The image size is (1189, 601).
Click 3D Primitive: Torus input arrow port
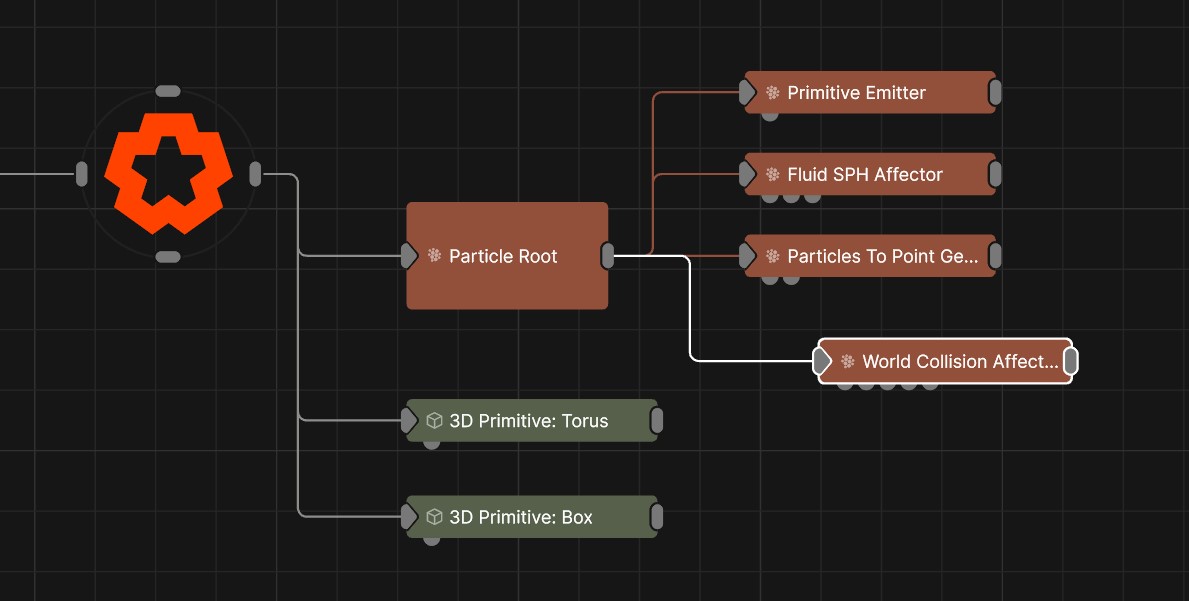click(409, 421)
